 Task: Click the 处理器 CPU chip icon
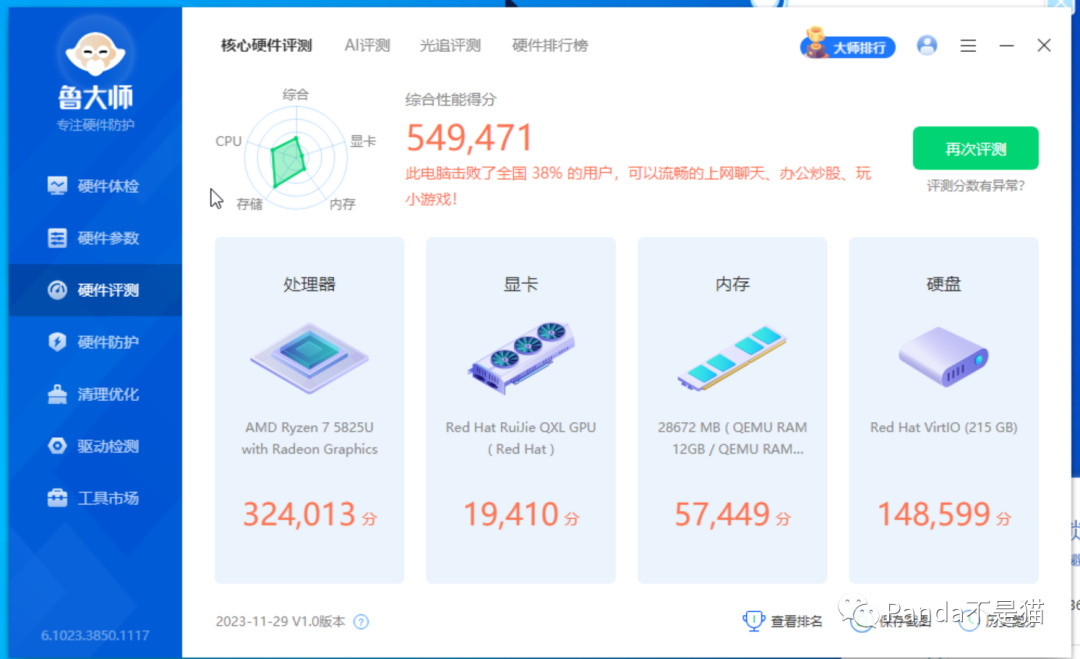[x=309, y=357]
